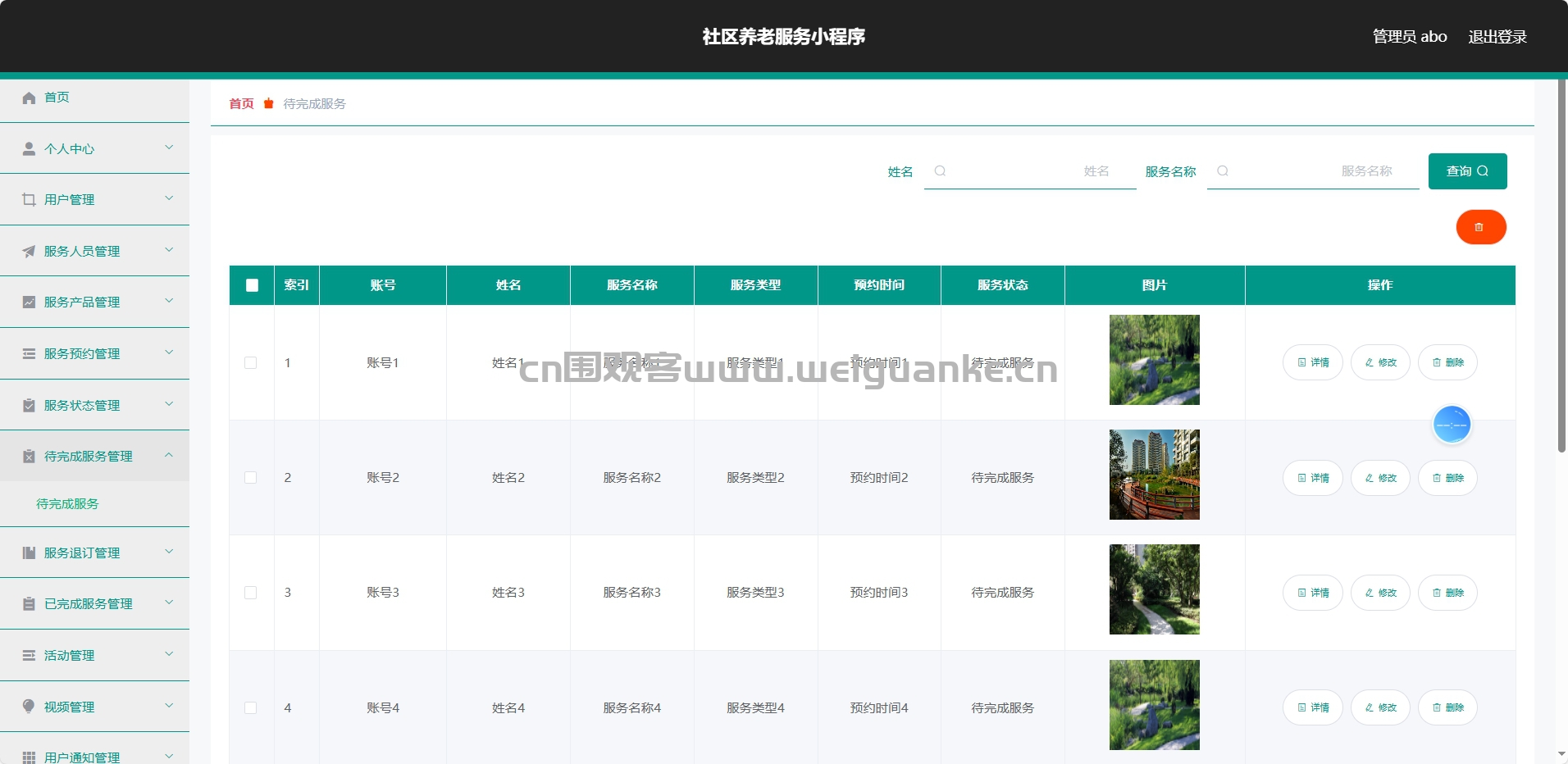Viewport: 1568px width, 764px height.
Task: Check the row 1 checkbox for 账号1
Action: (x=251, y=362)
